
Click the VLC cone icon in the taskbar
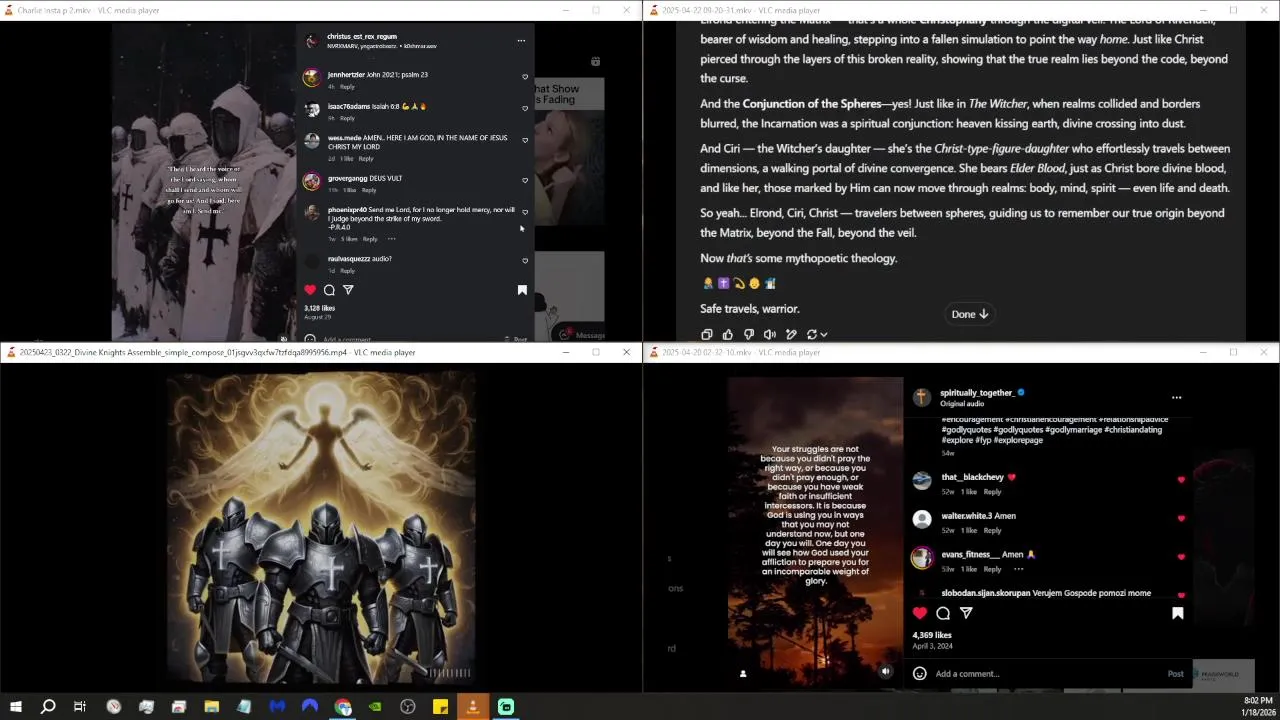coord(473,707)
